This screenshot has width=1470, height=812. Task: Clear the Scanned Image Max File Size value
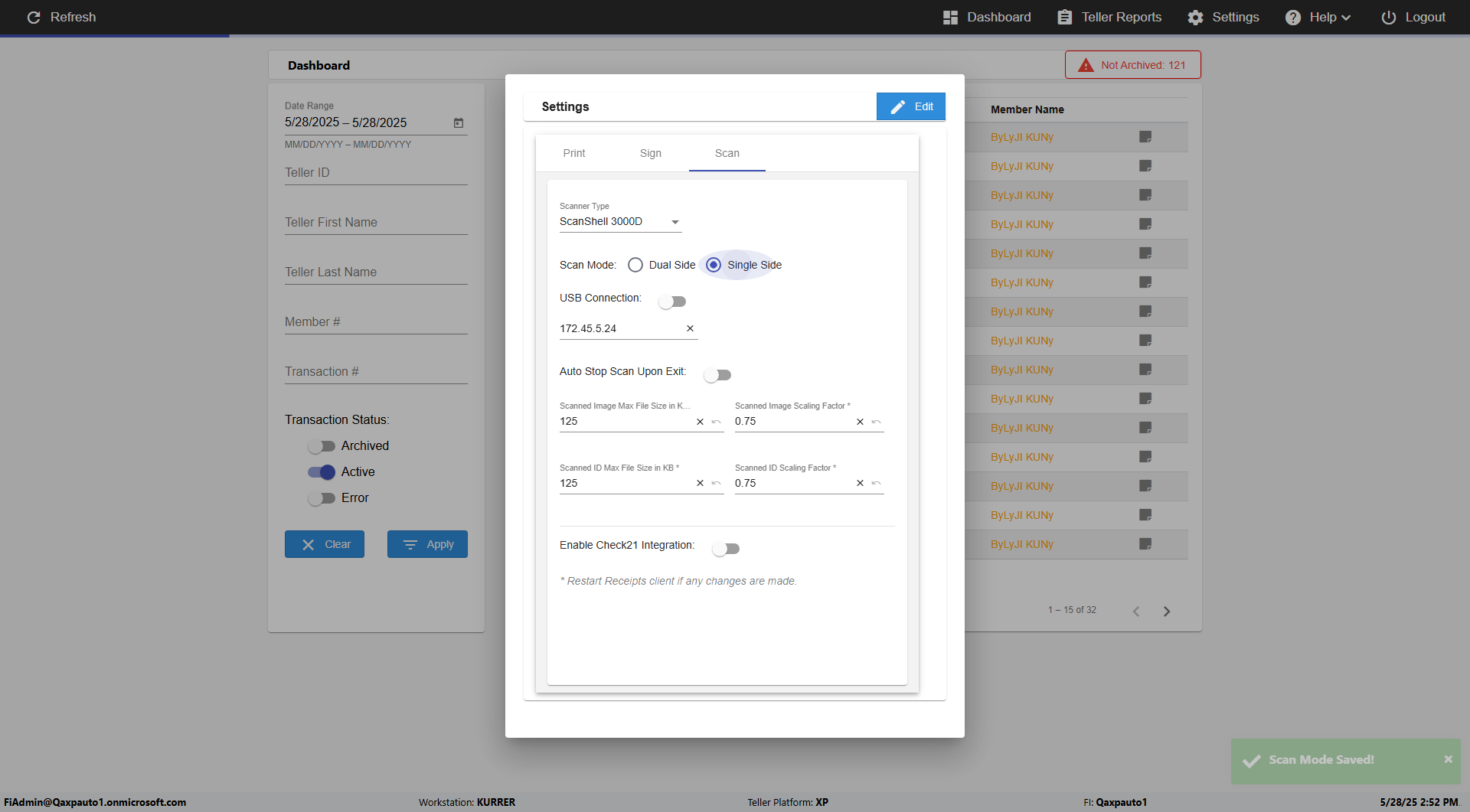(700, 422)
